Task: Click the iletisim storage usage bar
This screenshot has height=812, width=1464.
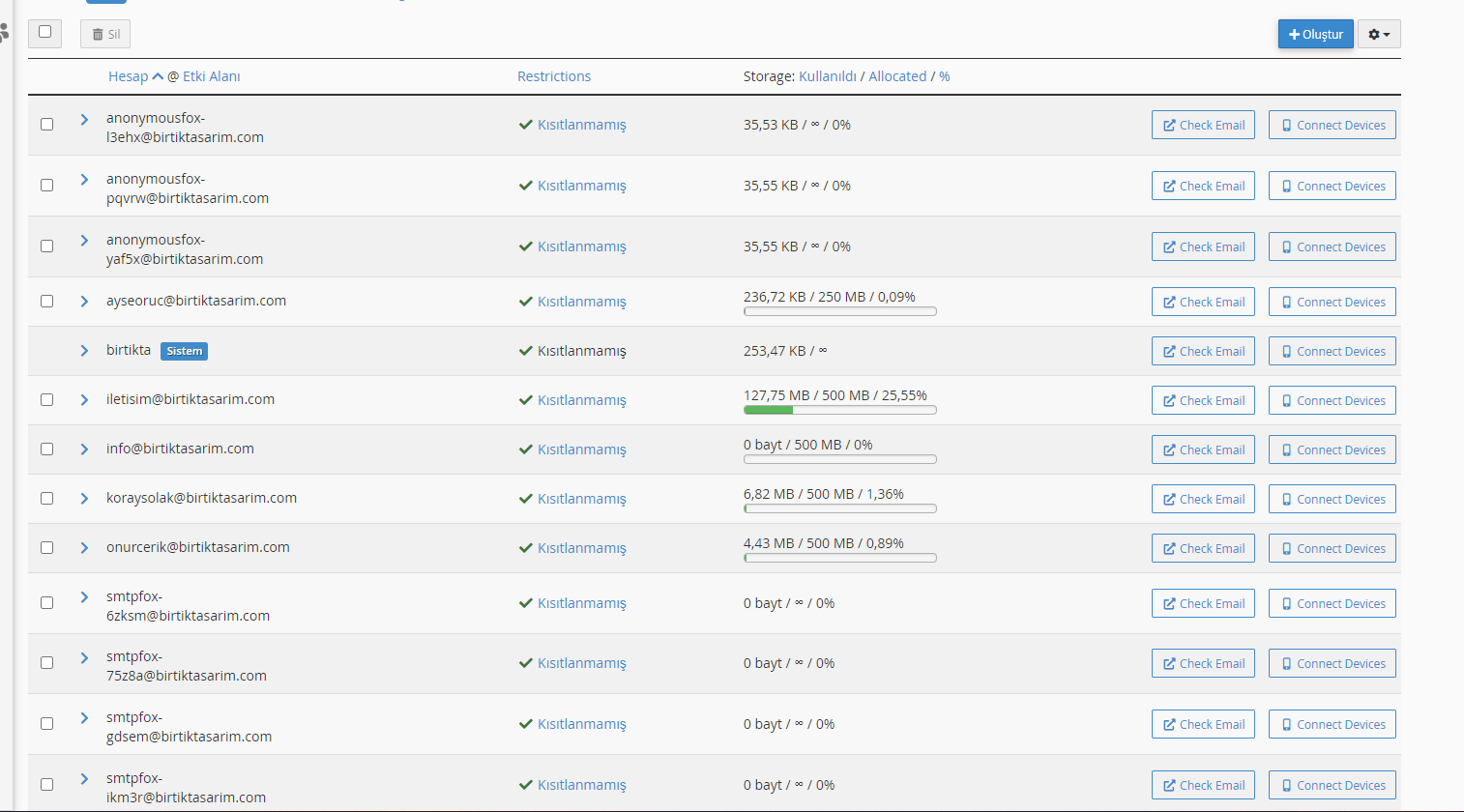Action: pyautogui.click(x=840, y=410)
